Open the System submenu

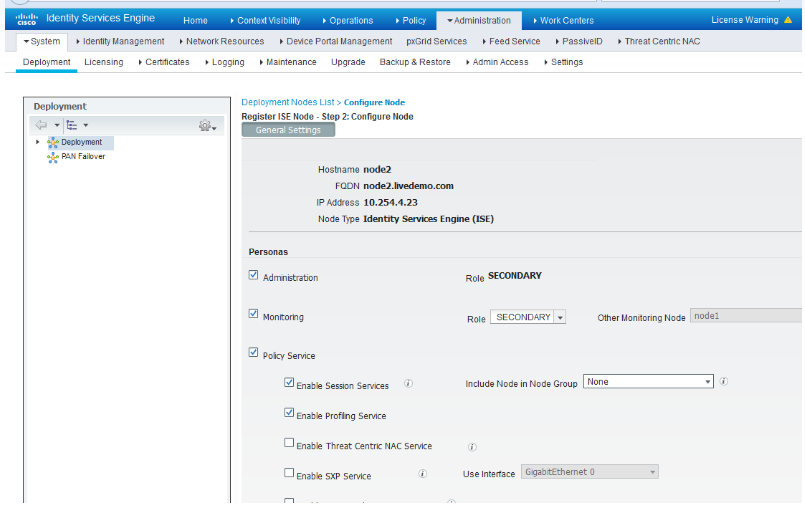tap(42, 42)
